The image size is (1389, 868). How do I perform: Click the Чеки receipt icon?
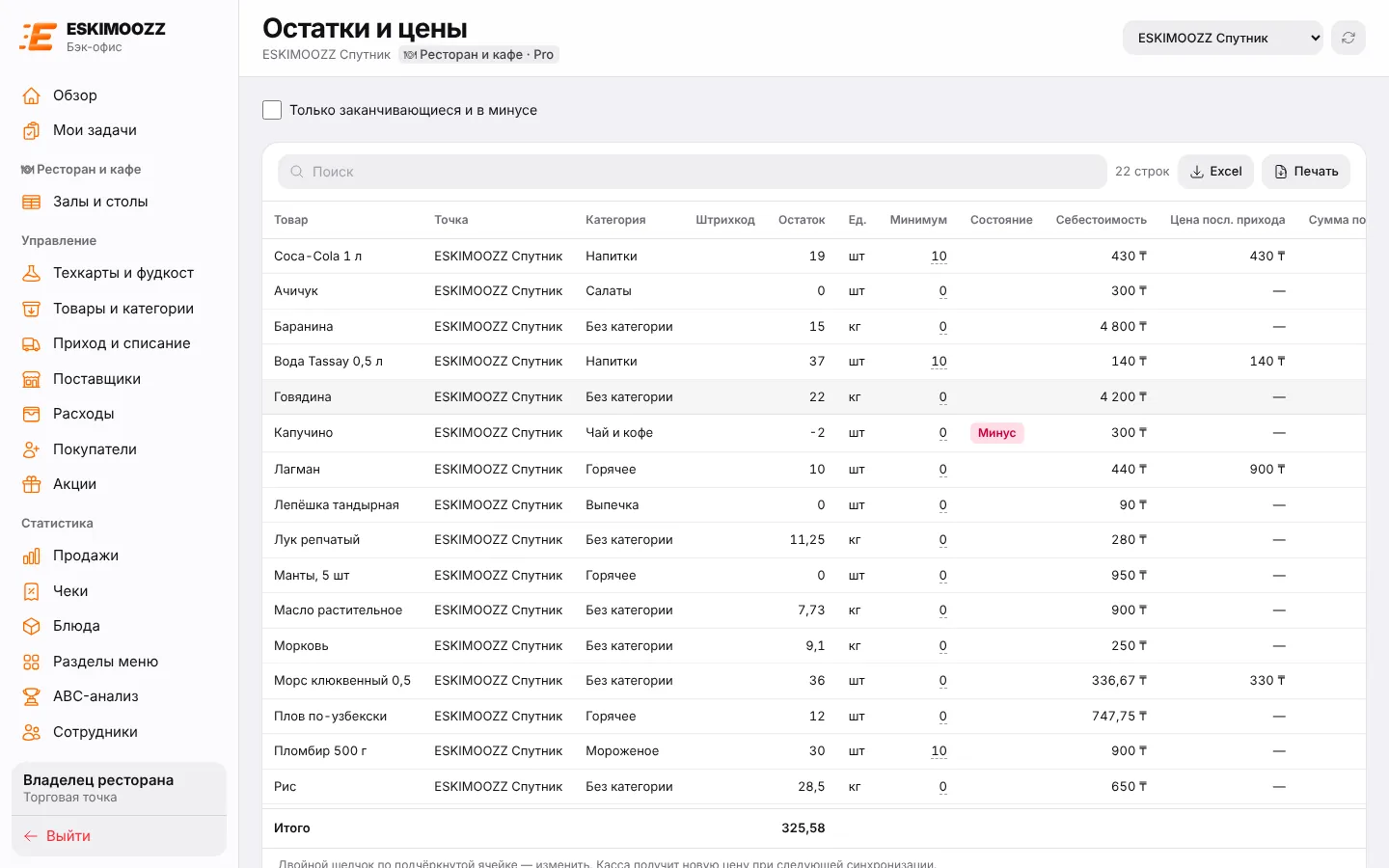point(32,591)
